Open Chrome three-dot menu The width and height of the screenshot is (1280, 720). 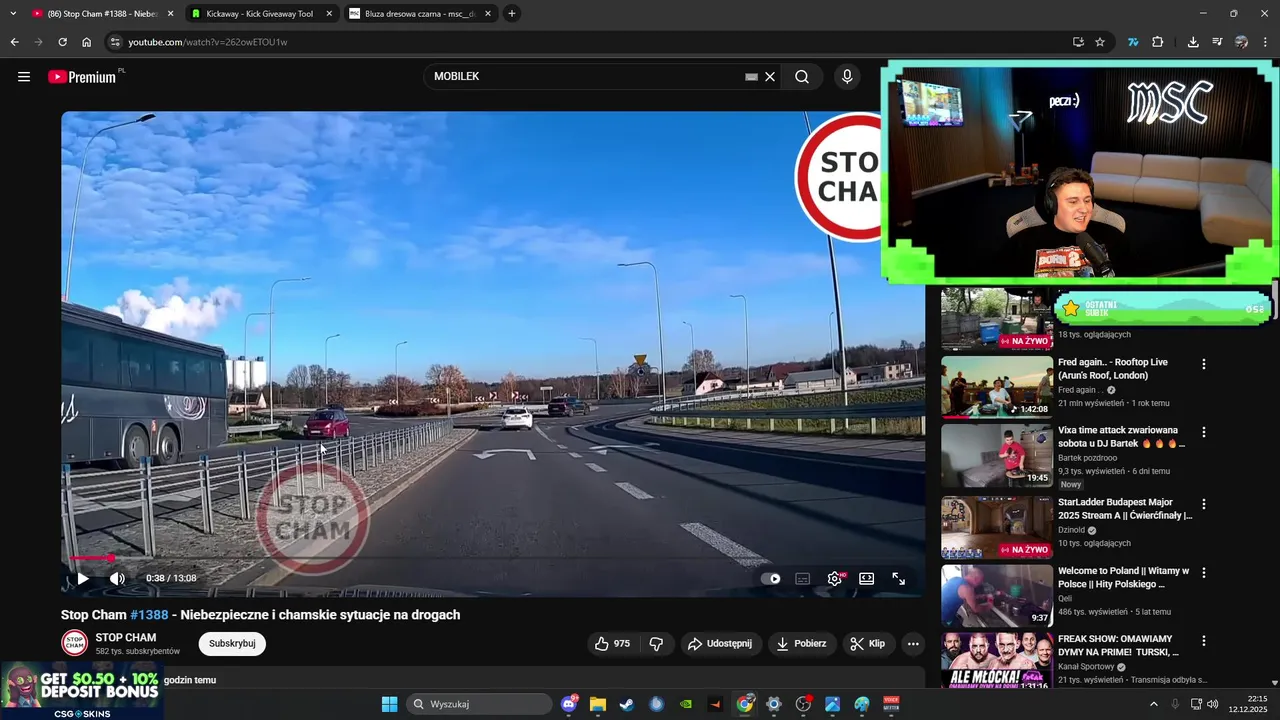[x=1266, y=42]
